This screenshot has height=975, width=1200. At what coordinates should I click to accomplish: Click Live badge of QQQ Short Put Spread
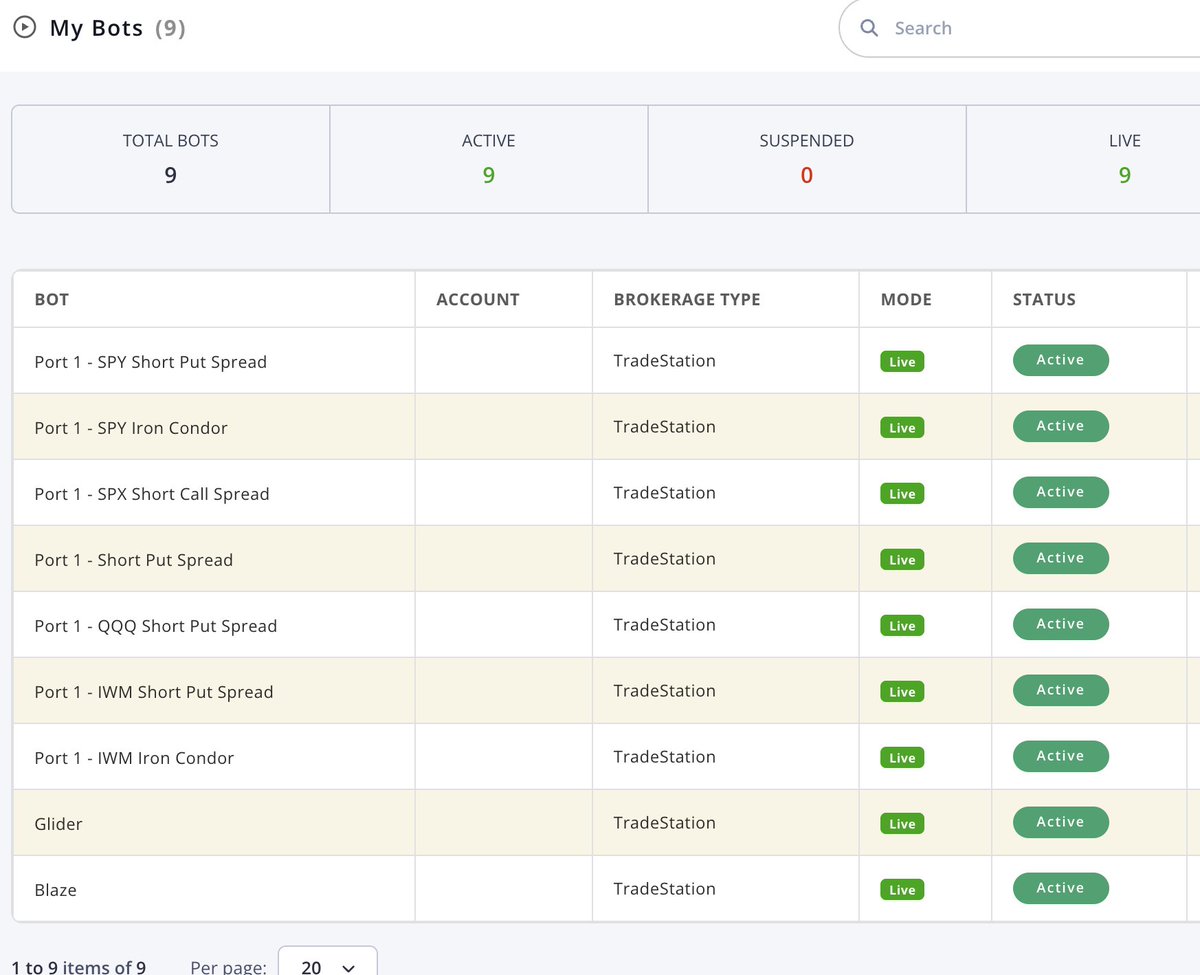(902, 626)
